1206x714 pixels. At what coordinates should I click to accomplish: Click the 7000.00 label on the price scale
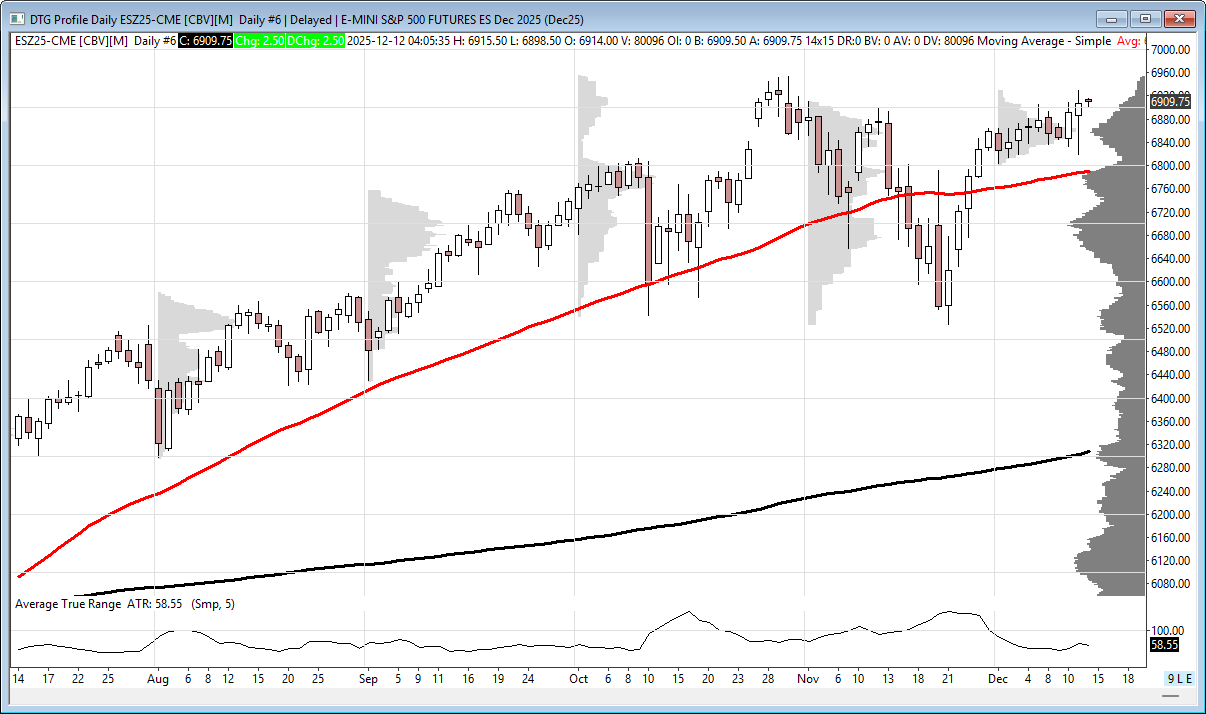click(1169, 50)
